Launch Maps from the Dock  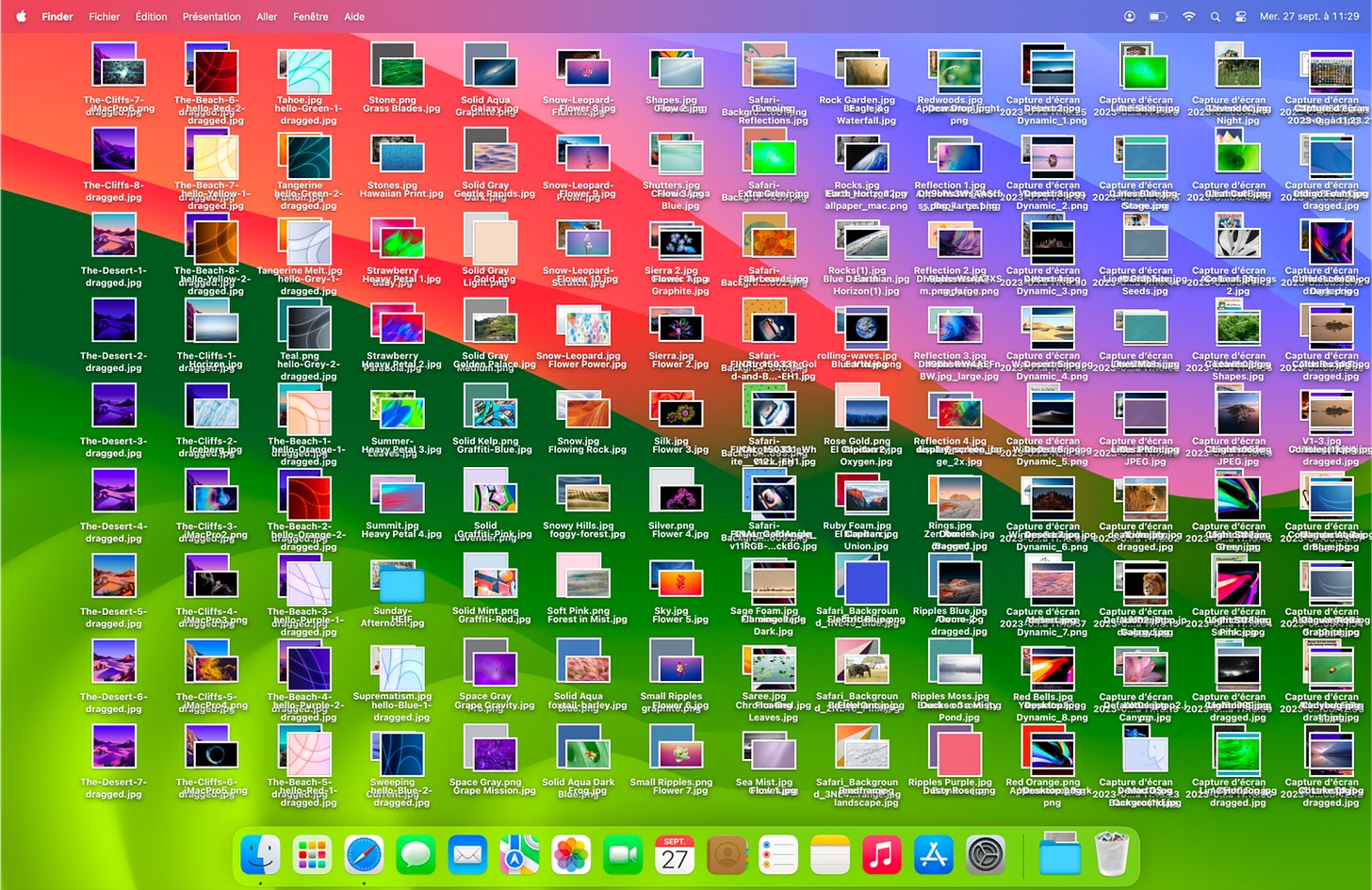pyautogui.click(x=519, y=855)
